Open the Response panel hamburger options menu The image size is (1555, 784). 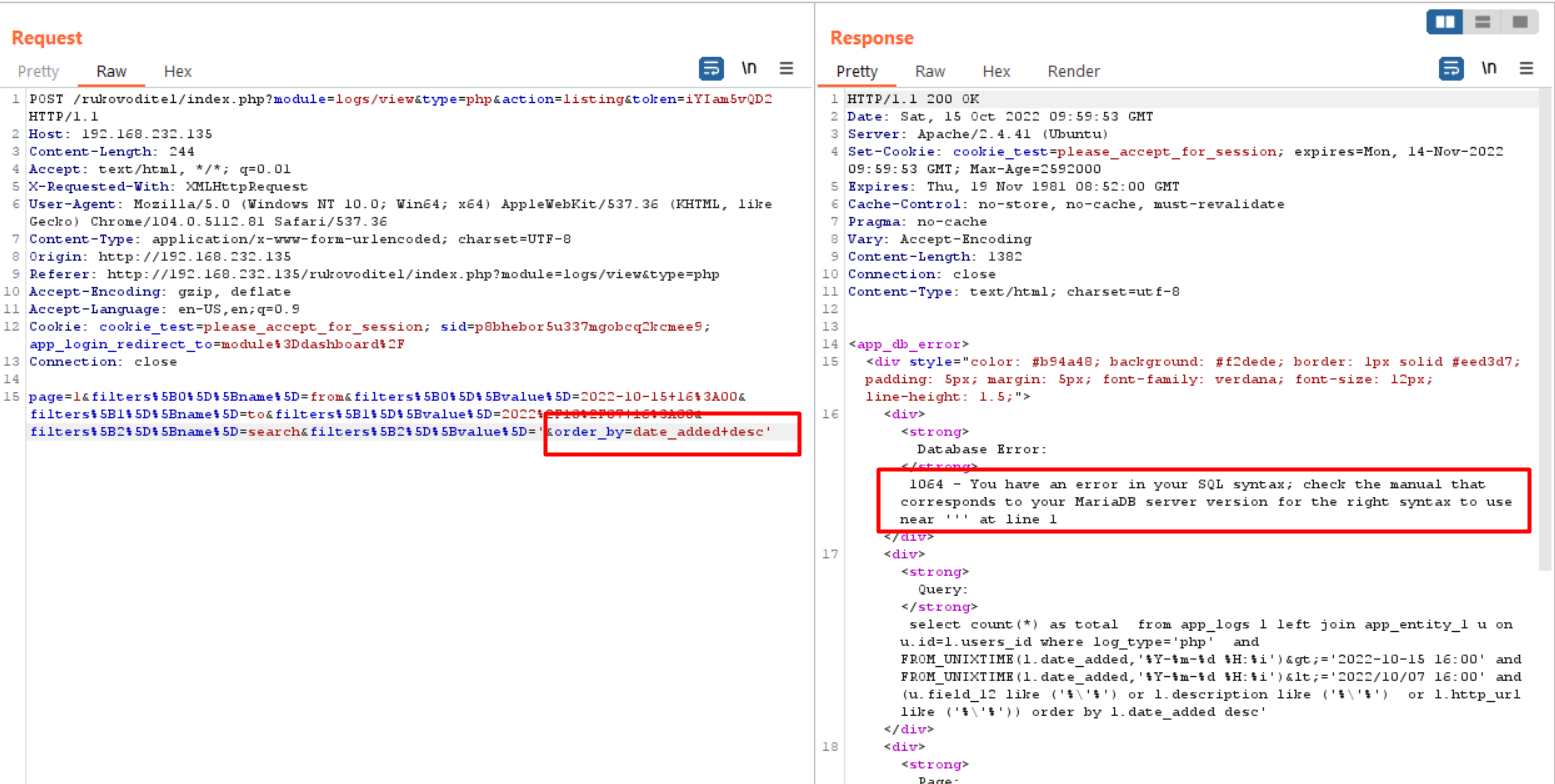pyautogui.click(x=1526, y=69)
